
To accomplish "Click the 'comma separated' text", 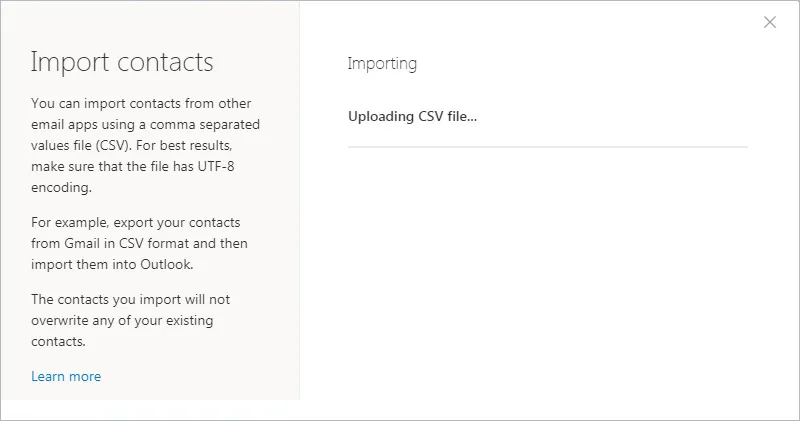I will point(206,124).
